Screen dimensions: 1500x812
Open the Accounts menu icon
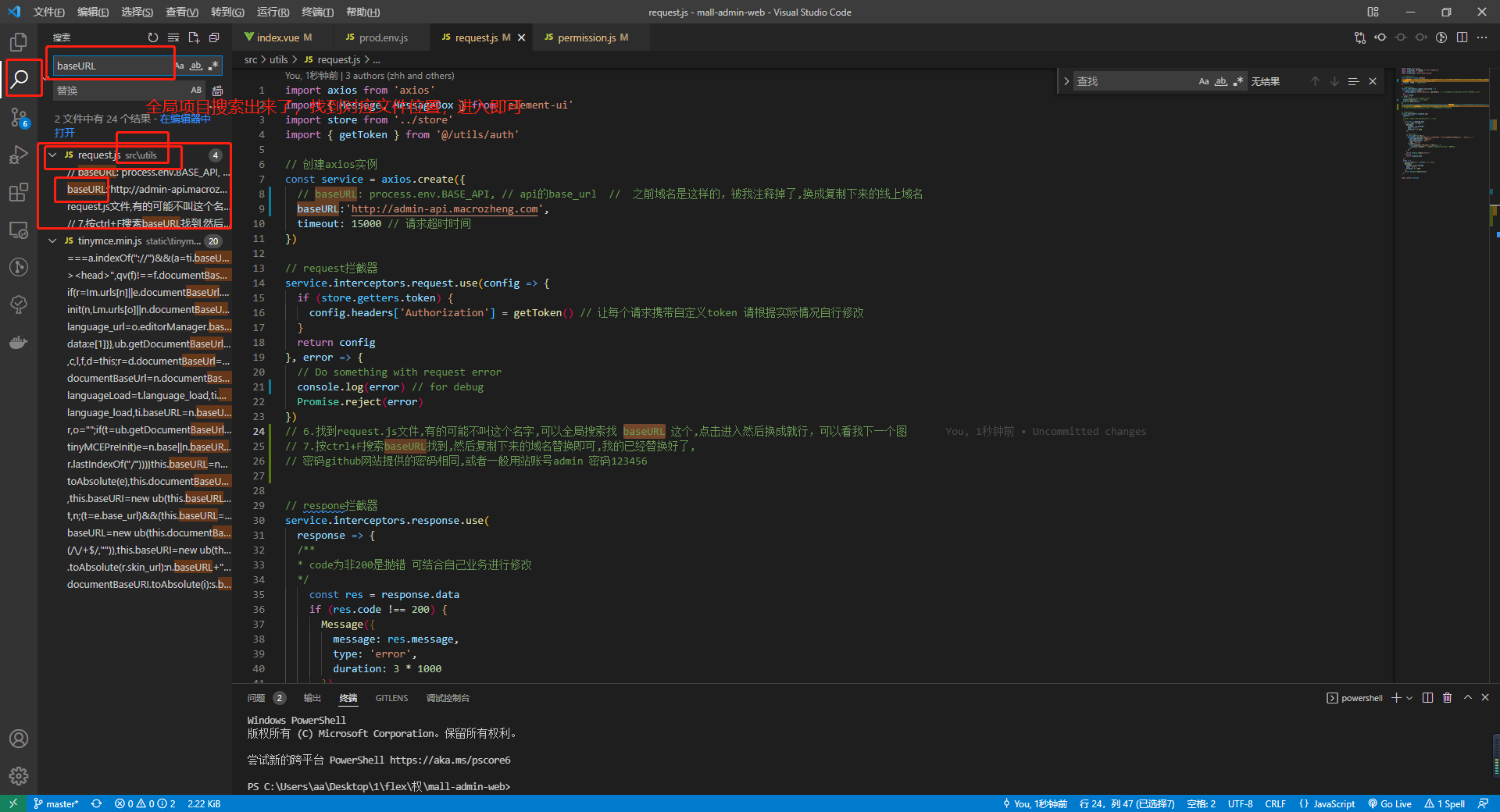(x=19, y=739)
